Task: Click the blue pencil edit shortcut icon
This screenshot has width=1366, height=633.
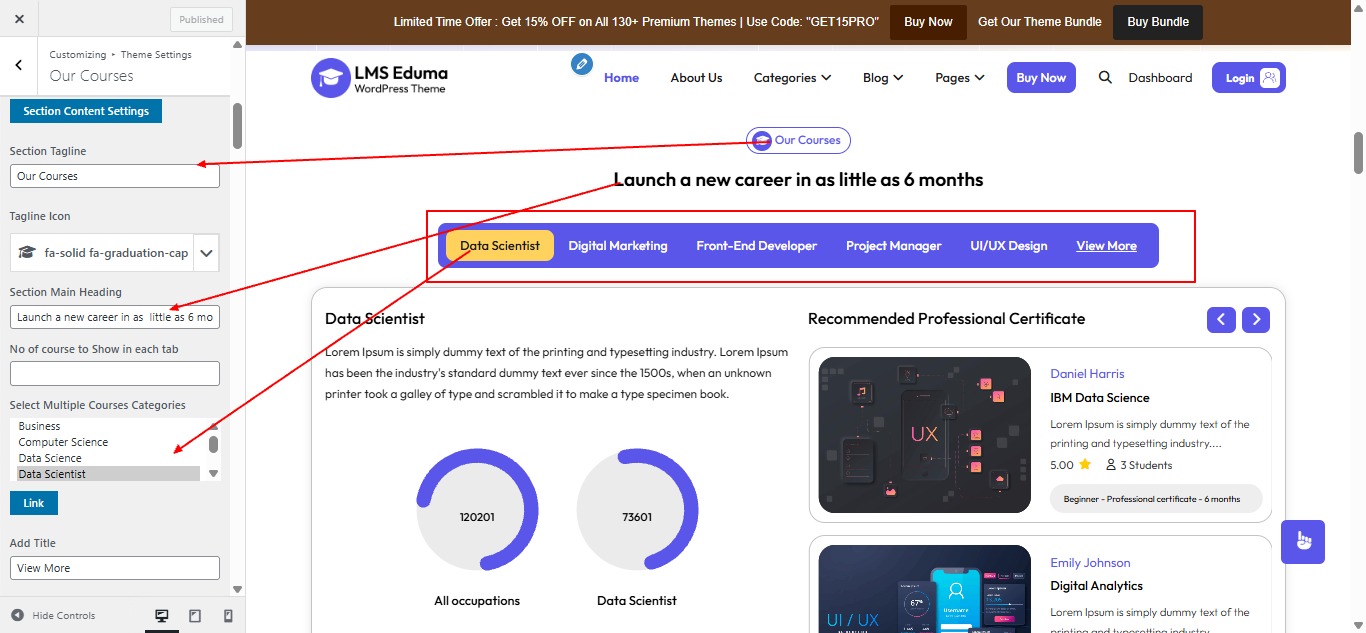Action: coord(581,64)
